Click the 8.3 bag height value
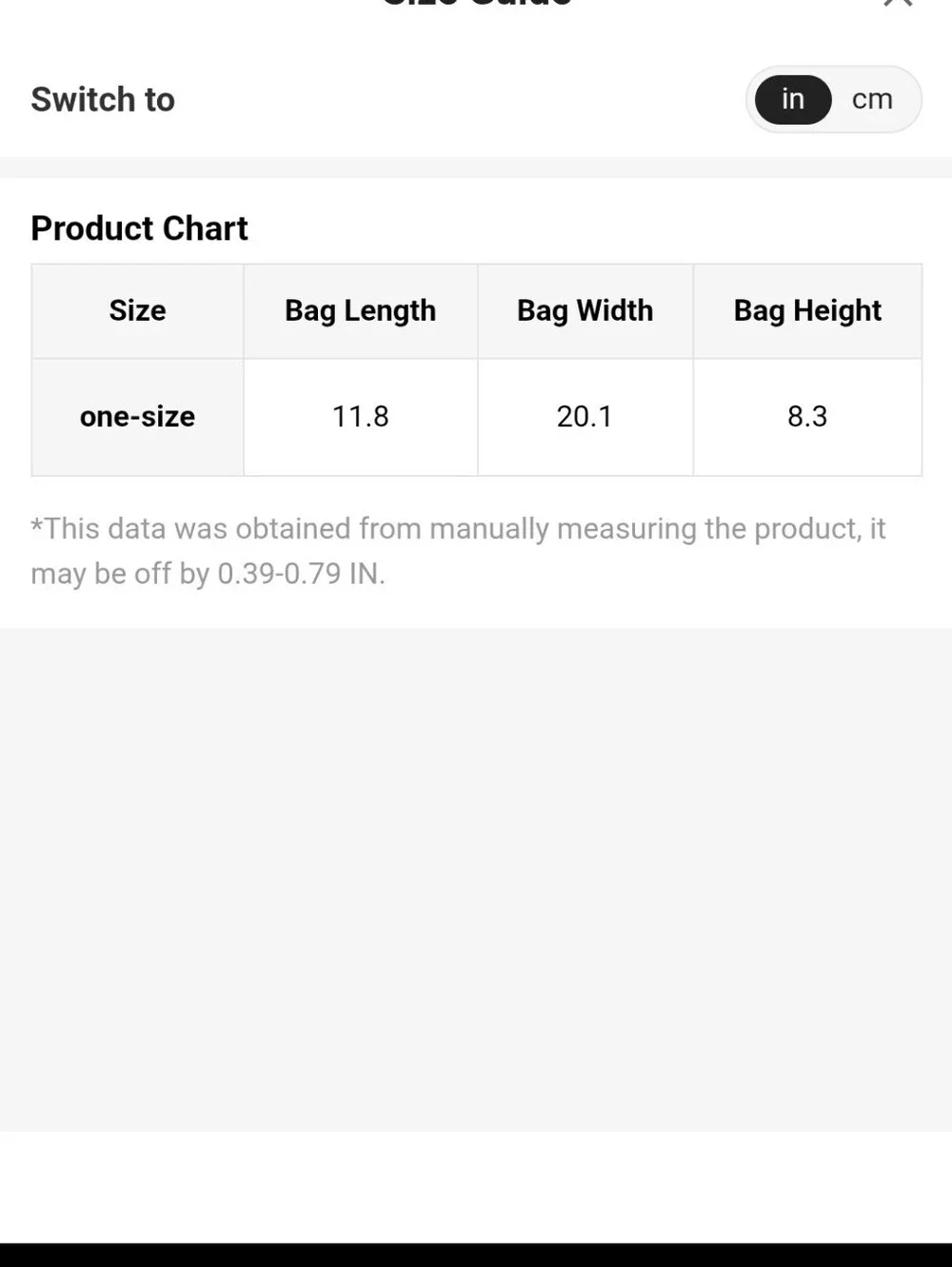Viewport: 952px width, 1267px height. [x=807, y=417]
